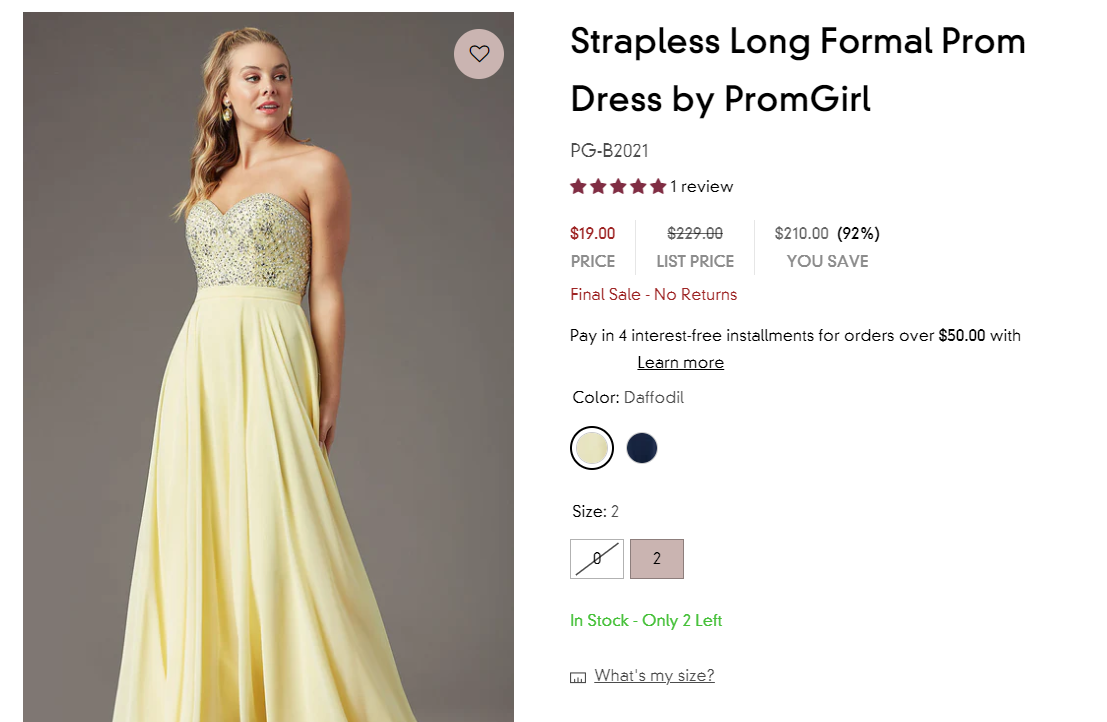
Task: Click the middle star of the review rating
Action: tap(619, 186)
